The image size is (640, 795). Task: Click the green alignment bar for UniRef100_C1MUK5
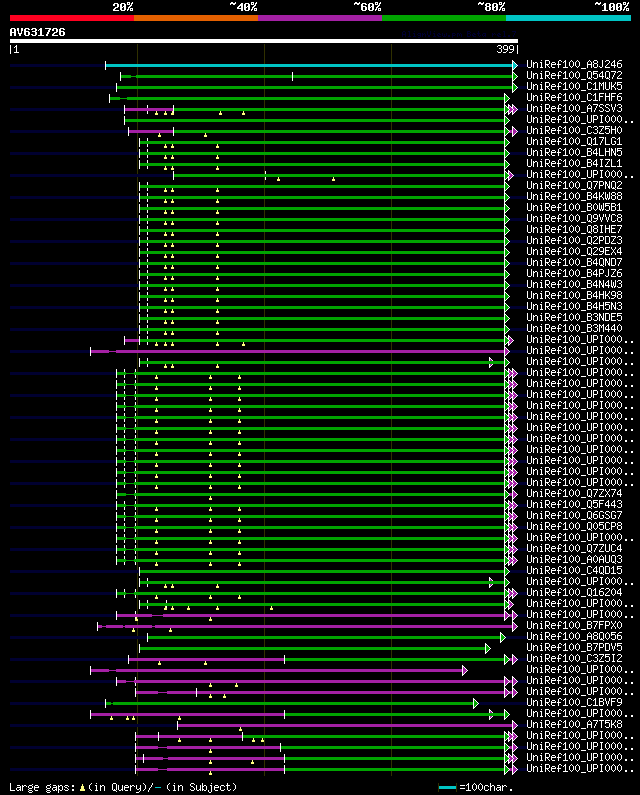[314, 88]
